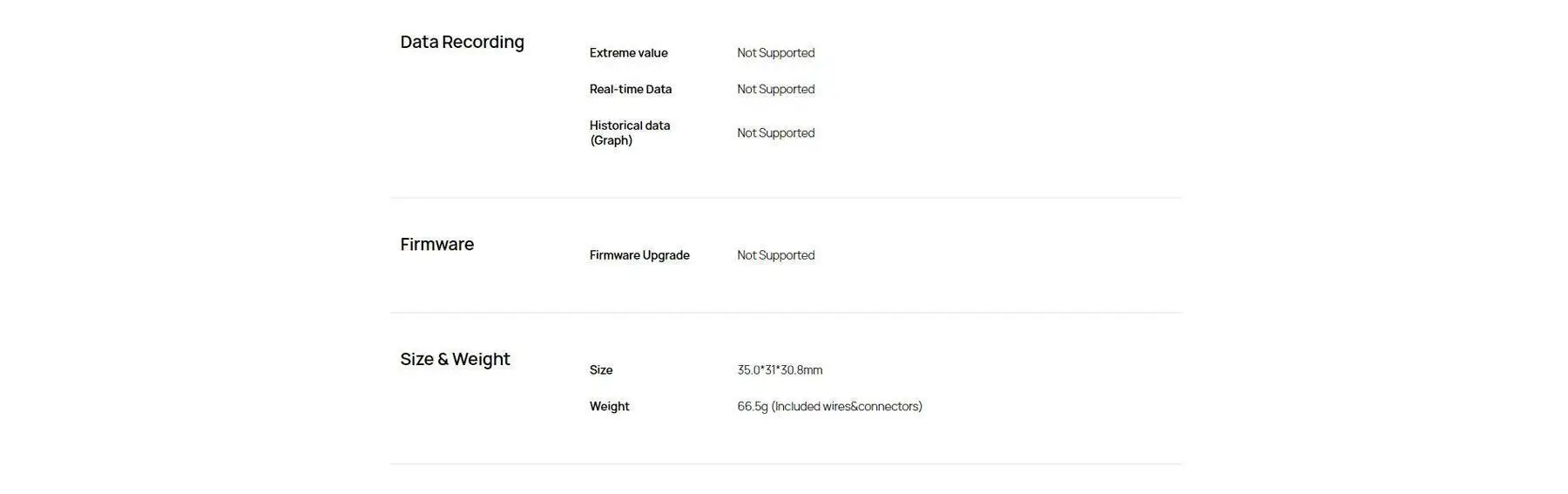This screenshot has height=494, width=1568.
Task: Click the Data Recording section heading
Action: point(462,42)
